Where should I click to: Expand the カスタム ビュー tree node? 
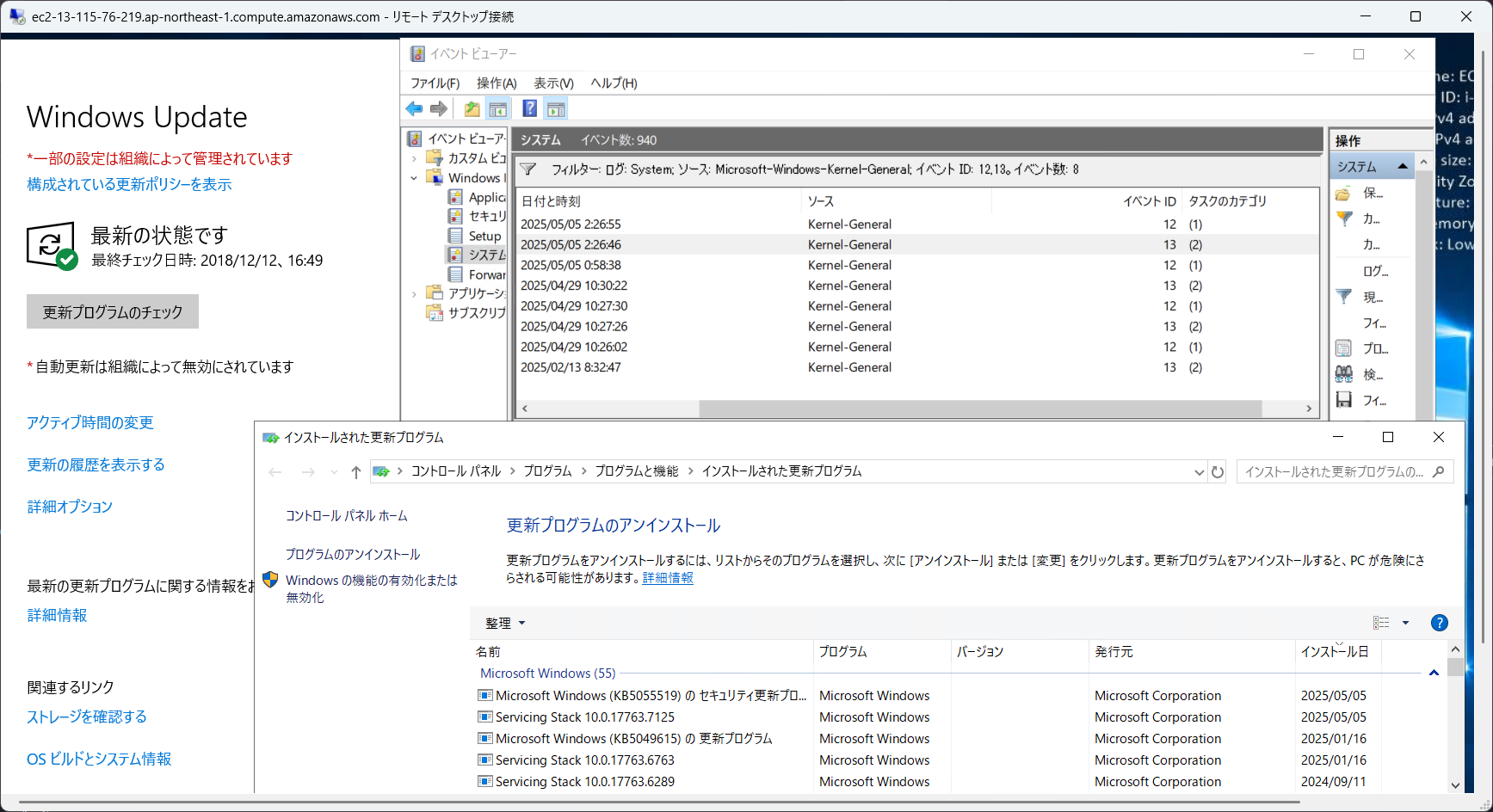(414, 158)
